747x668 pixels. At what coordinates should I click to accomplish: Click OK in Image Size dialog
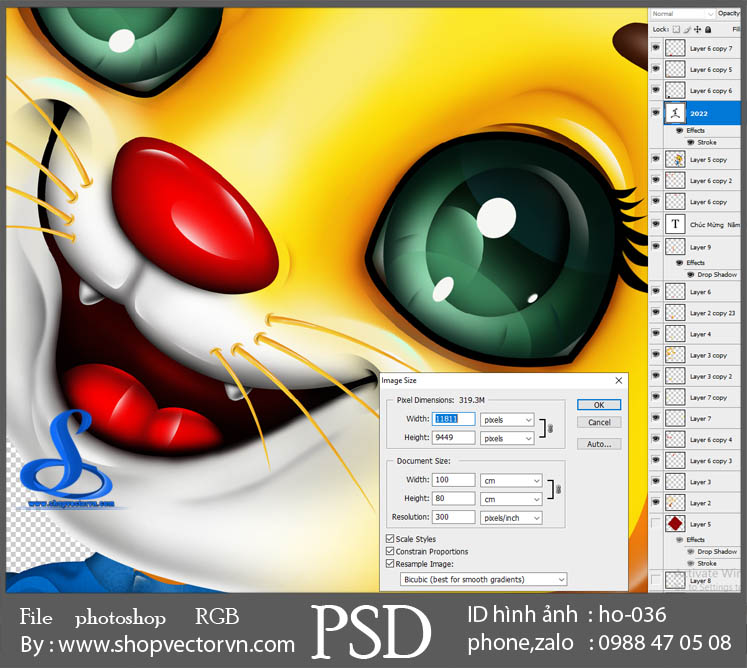pos(599,405)
